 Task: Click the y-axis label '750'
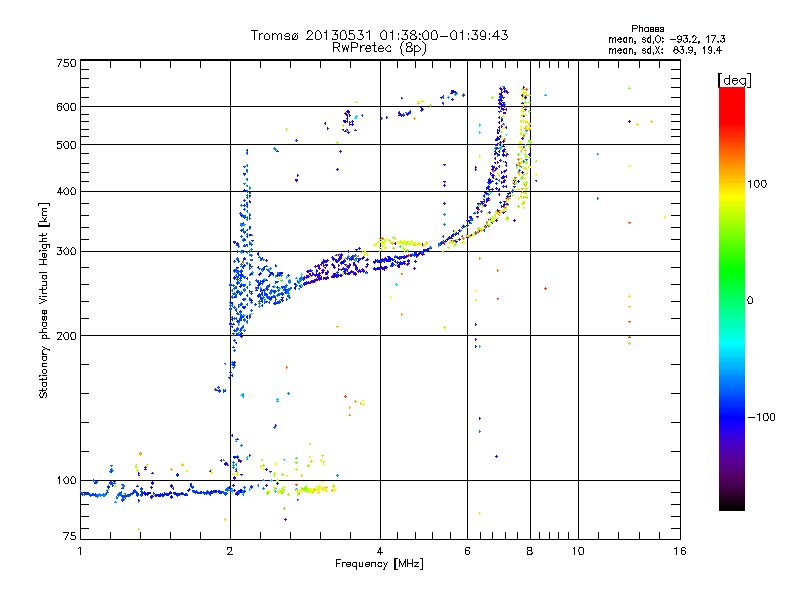(66, 63)
